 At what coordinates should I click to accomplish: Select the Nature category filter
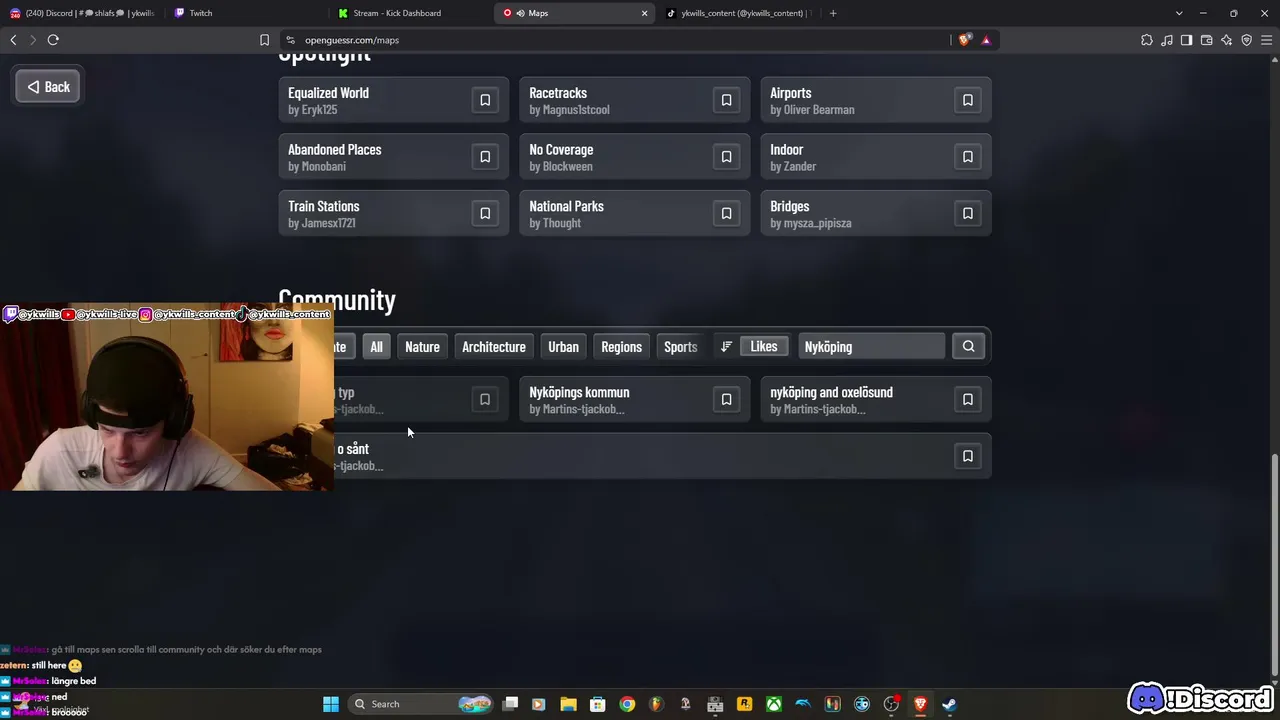[x=422, y=346]
